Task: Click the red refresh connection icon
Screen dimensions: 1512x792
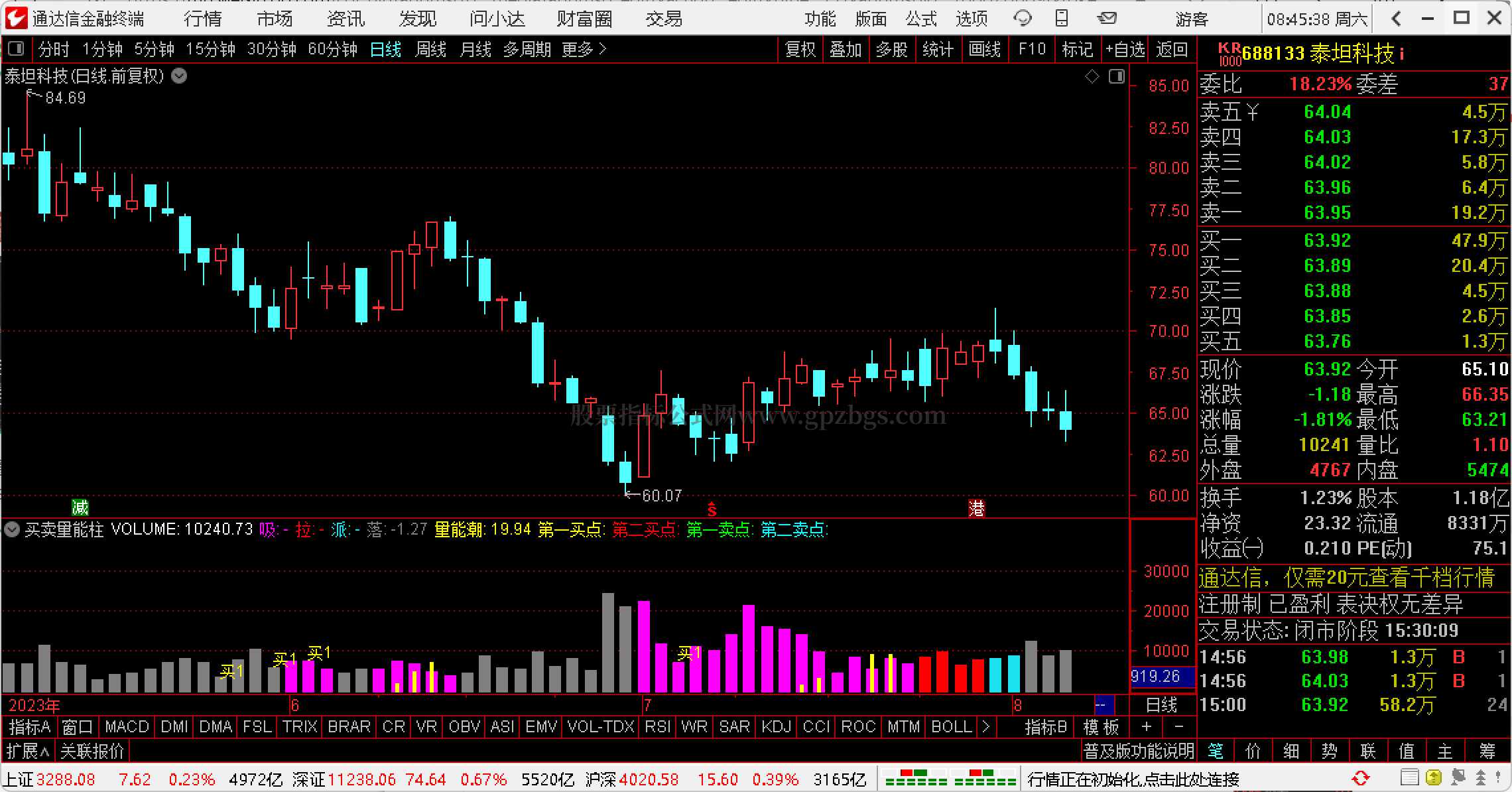Action: [1360, 777]
